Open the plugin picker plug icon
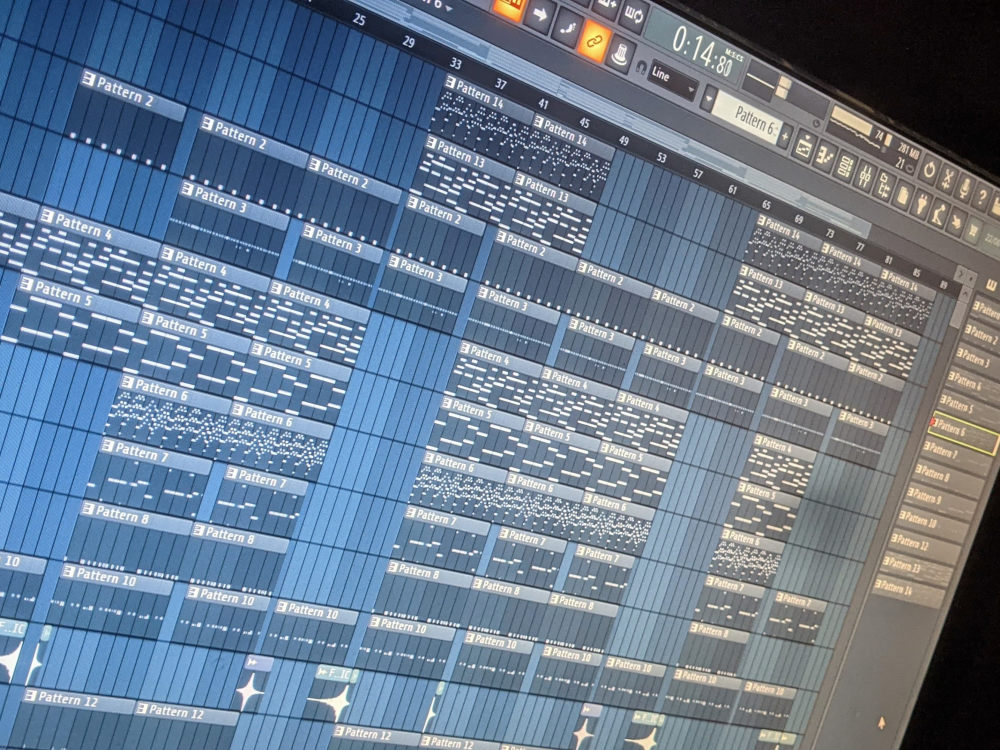The image size is (1000, 750). [922, 203]
